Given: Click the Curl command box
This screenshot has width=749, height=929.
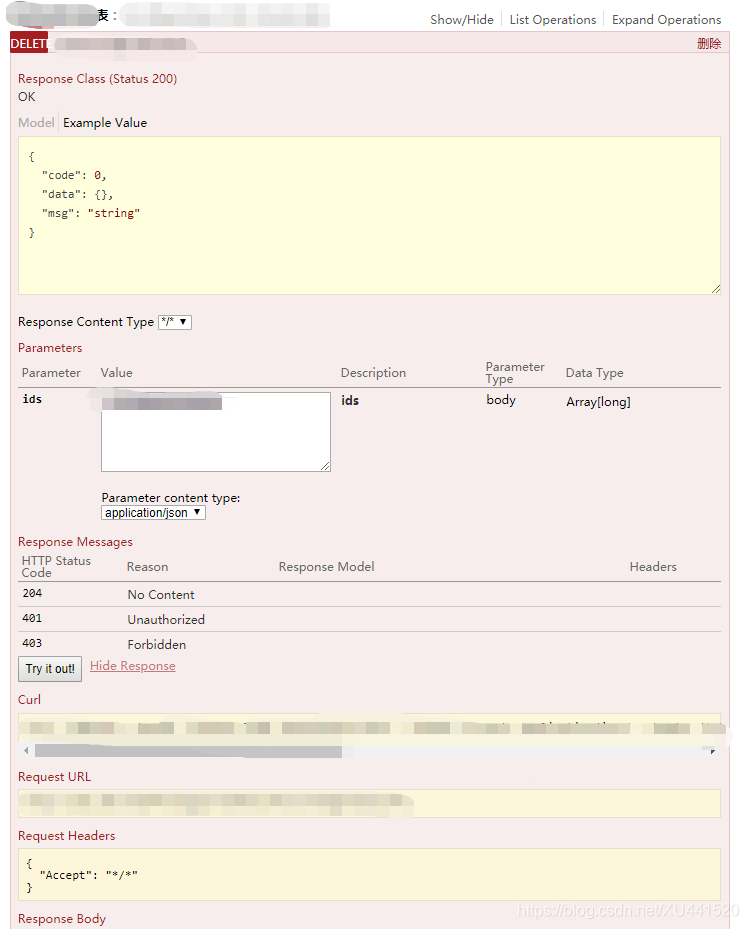Looking at the screenshot, I should (369, 729).
